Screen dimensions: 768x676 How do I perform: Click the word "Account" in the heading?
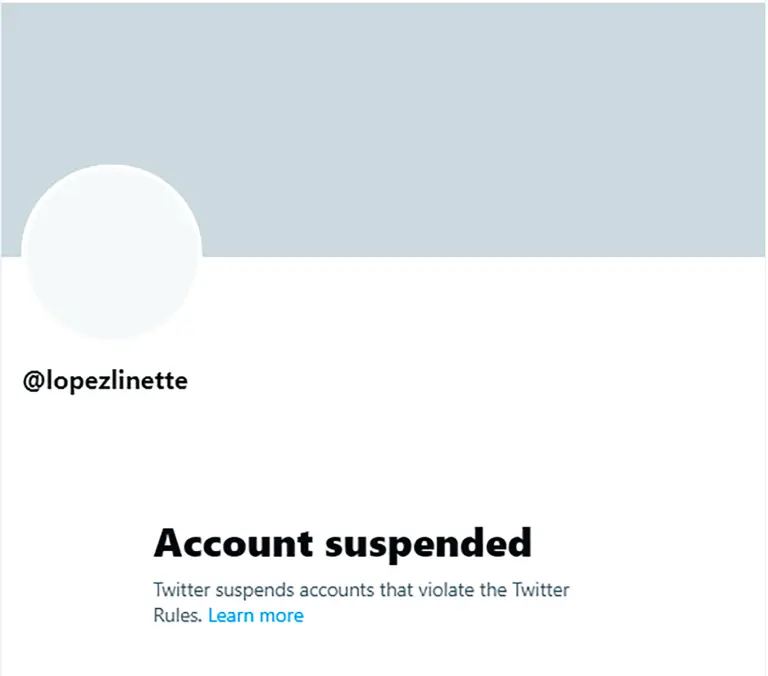coord(232,543)
